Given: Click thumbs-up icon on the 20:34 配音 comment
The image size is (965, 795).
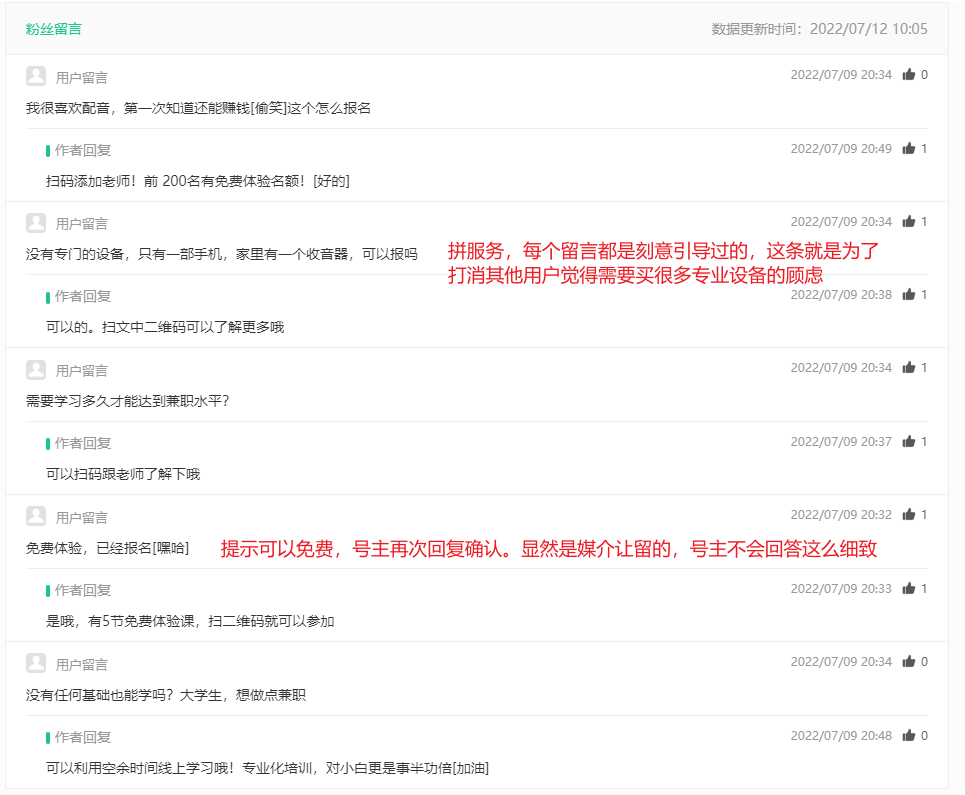Looking at the screenshot, I should tap(908, 74).
